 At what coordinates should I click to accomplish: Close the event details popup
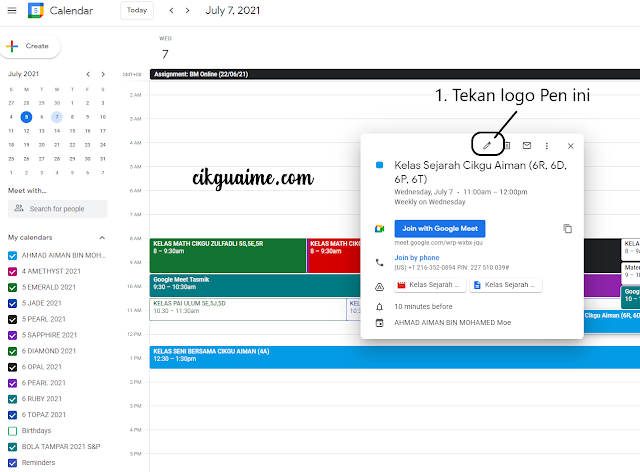click(x=570, y=146)
